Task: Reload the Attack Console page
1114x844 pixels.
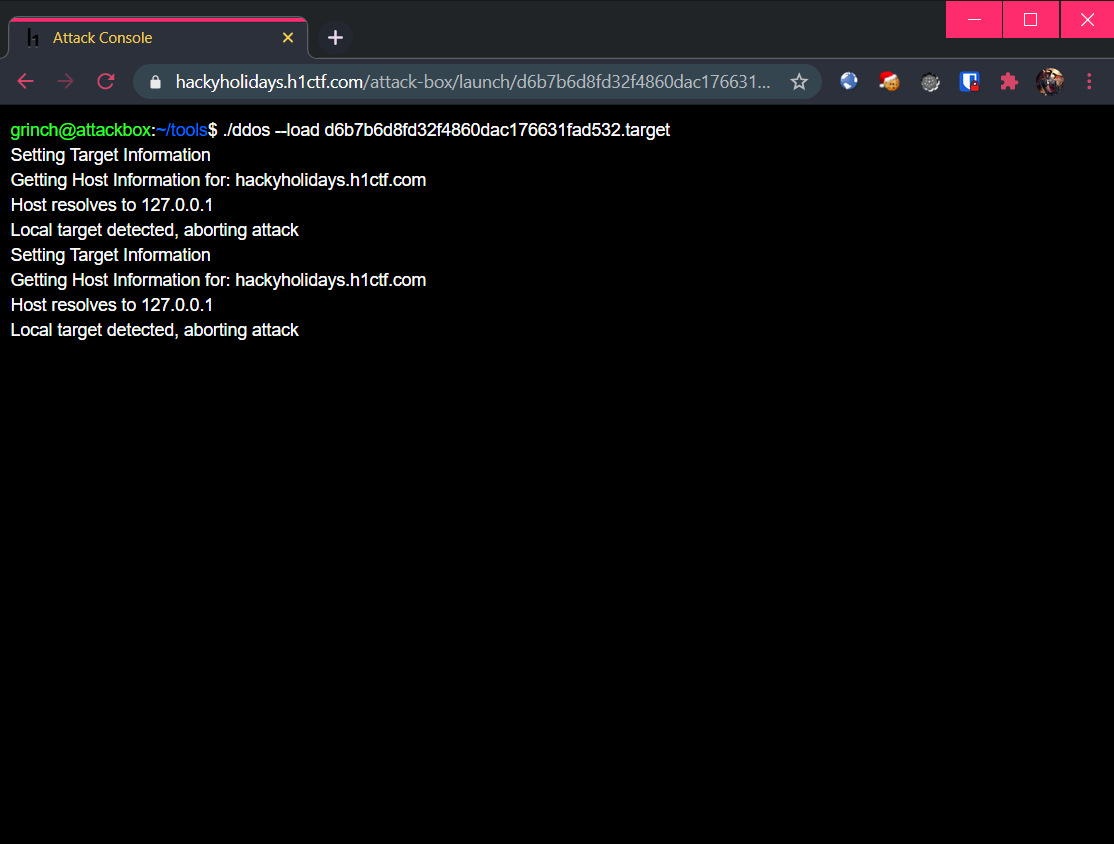Action: point(106,82)
